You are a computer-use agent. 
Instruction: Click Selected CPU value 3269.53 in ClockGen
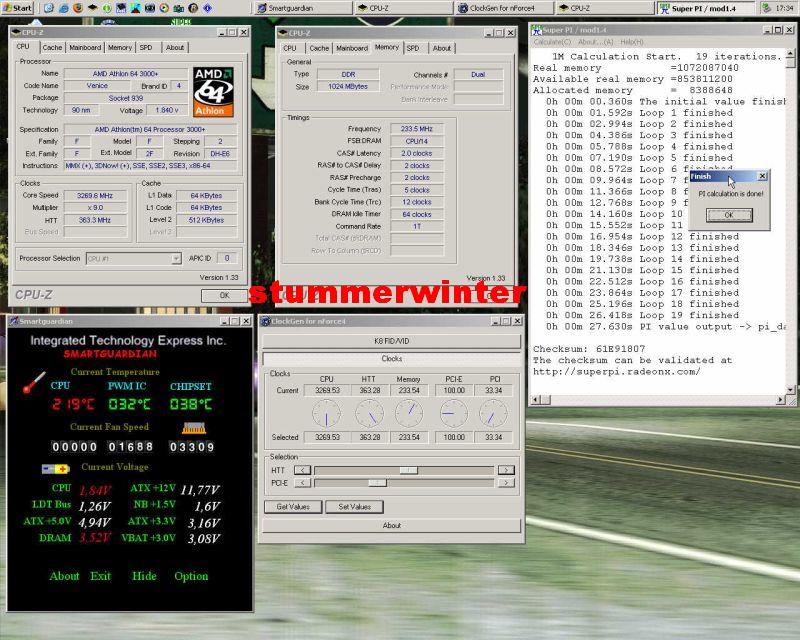pos(328,437)
